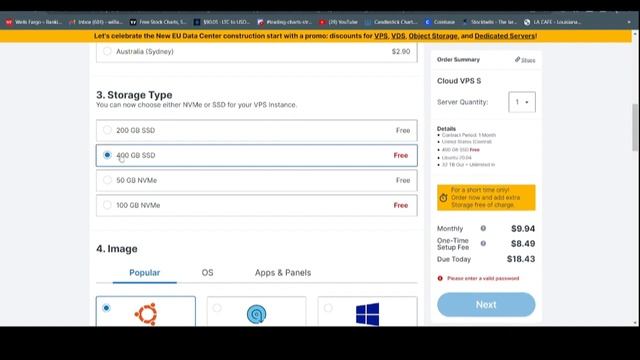Screen dimensions: 640x360
Task: Expand the bookmarks overflow arrow
Action: pyautogui.click(x=629, y=22)
